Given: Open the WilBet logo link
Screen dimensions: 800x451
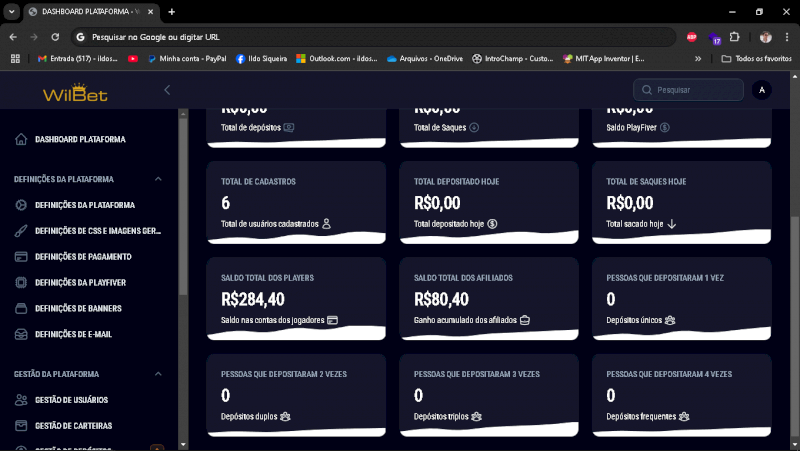Looking at the screenshot, I should pyautogui.click(x=75, y=93).
